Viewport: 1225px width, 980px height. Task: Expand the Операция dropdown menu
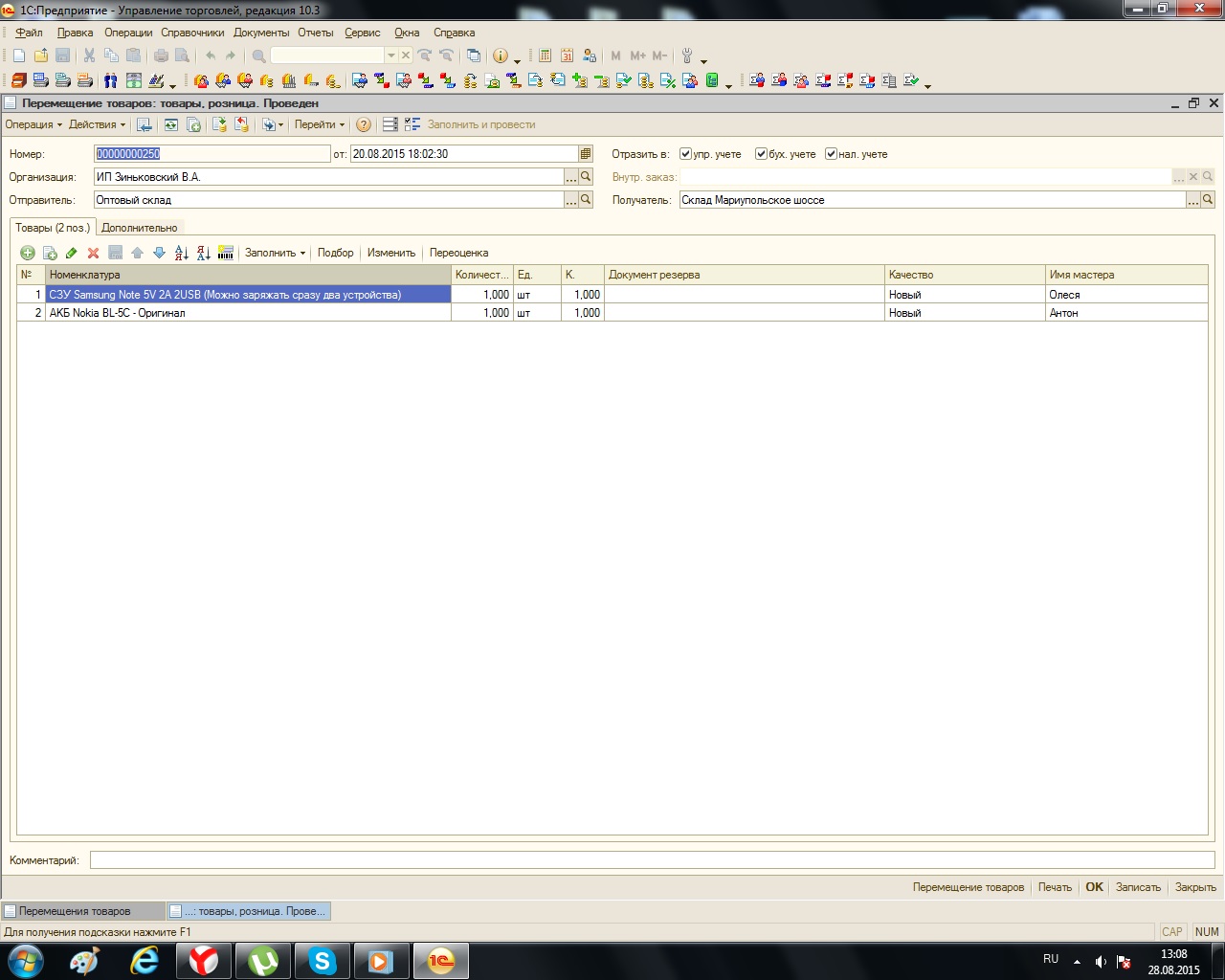tap(33, 124)
